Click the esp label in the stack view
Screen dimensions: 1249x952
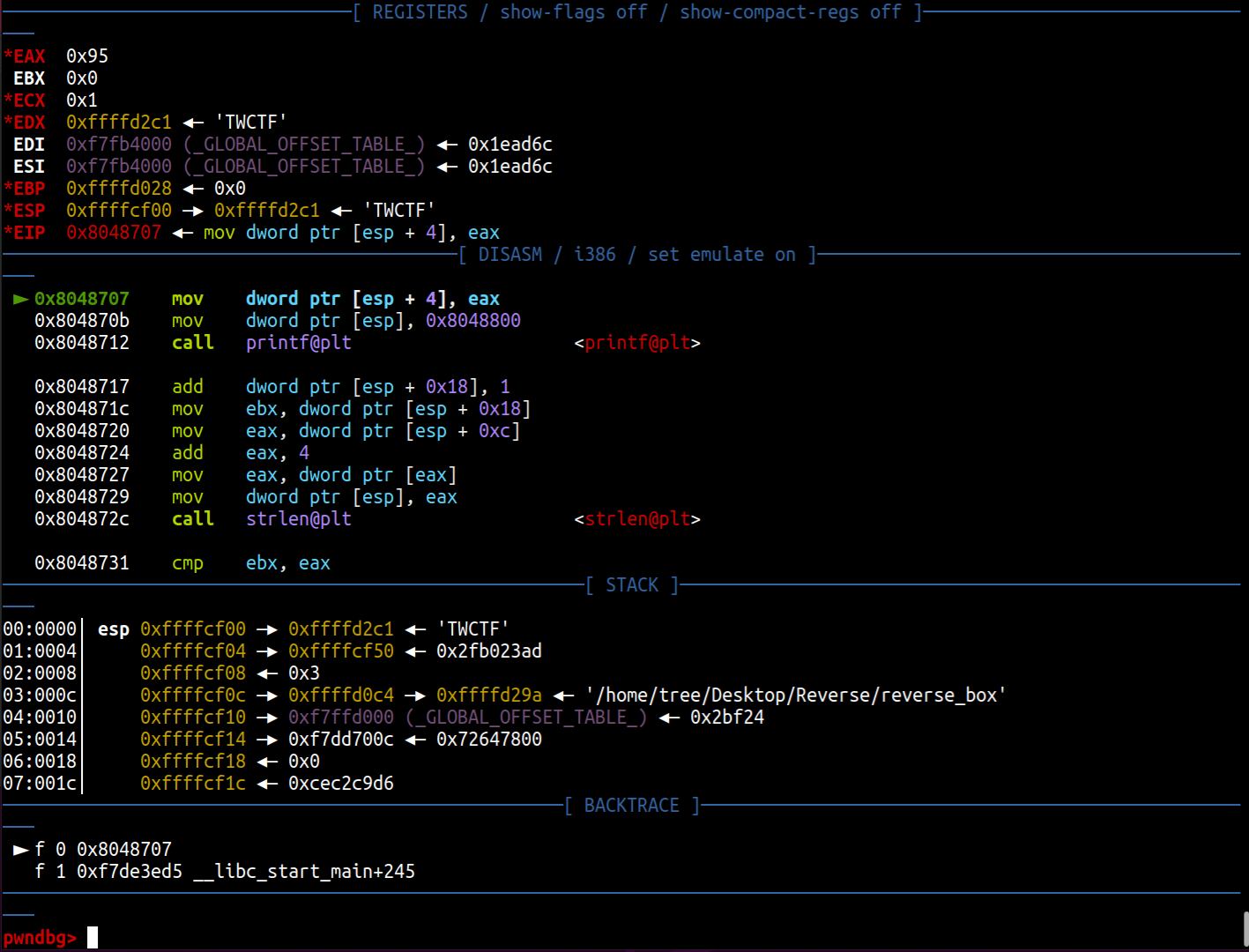pos(114,629)
